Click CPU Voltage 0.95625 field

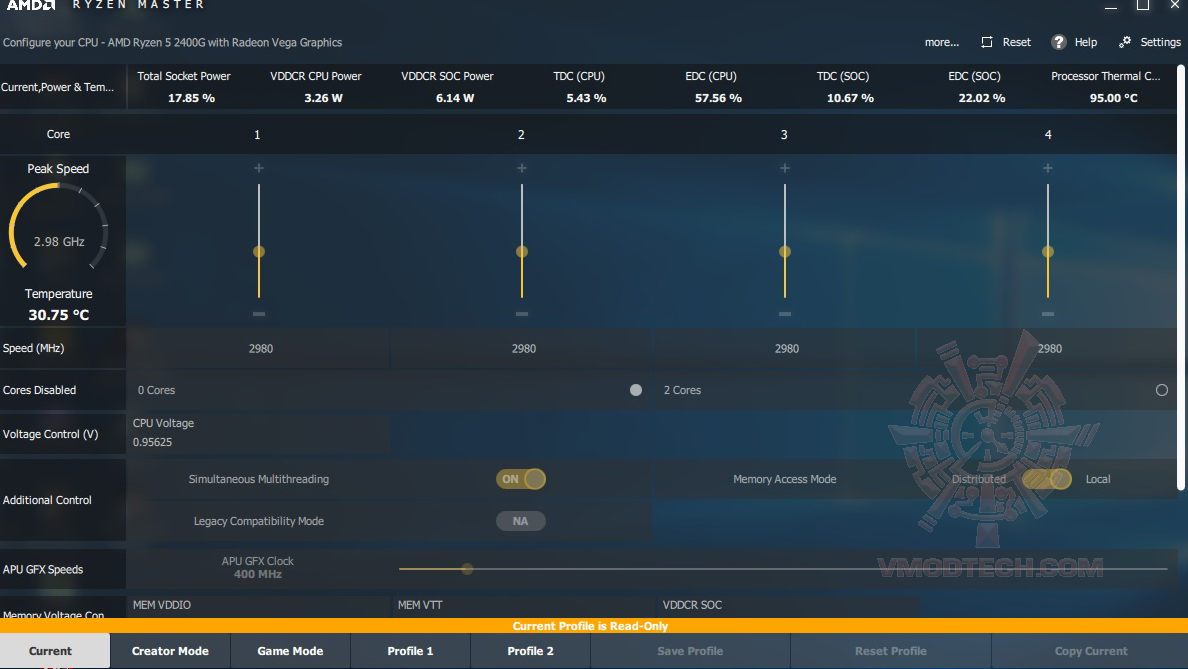(258, 433)
